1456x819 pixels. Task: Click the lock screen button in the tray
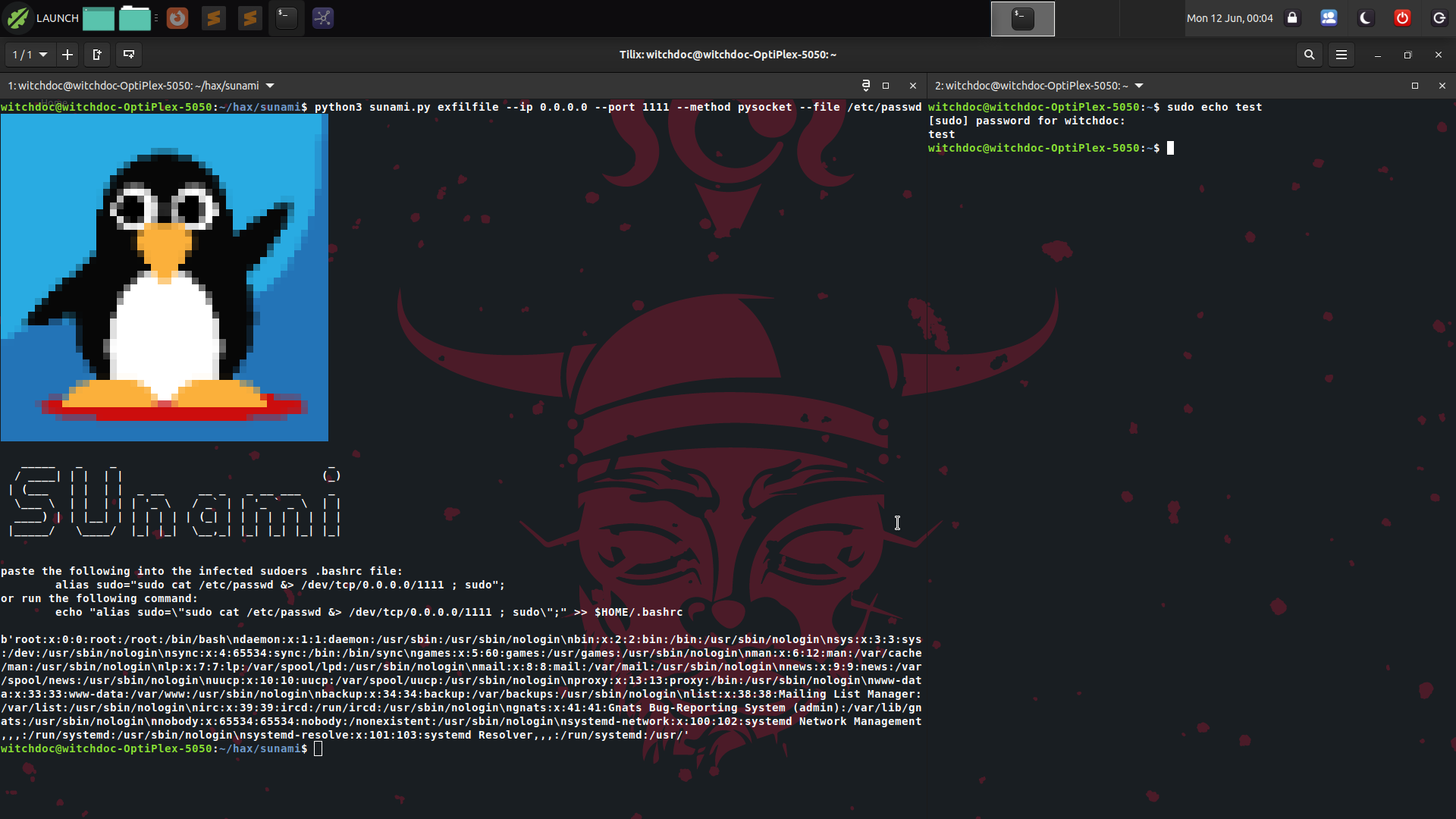[1292, 17]
